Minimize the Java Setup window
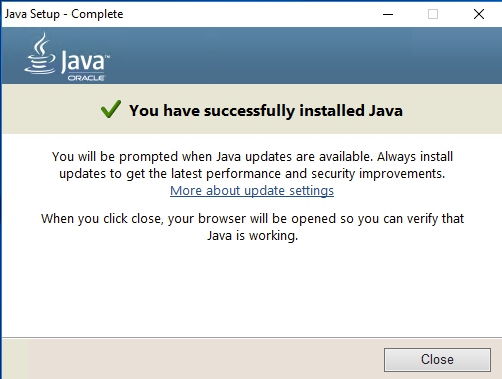Screen dimensions: 502x379 point(388,14)
